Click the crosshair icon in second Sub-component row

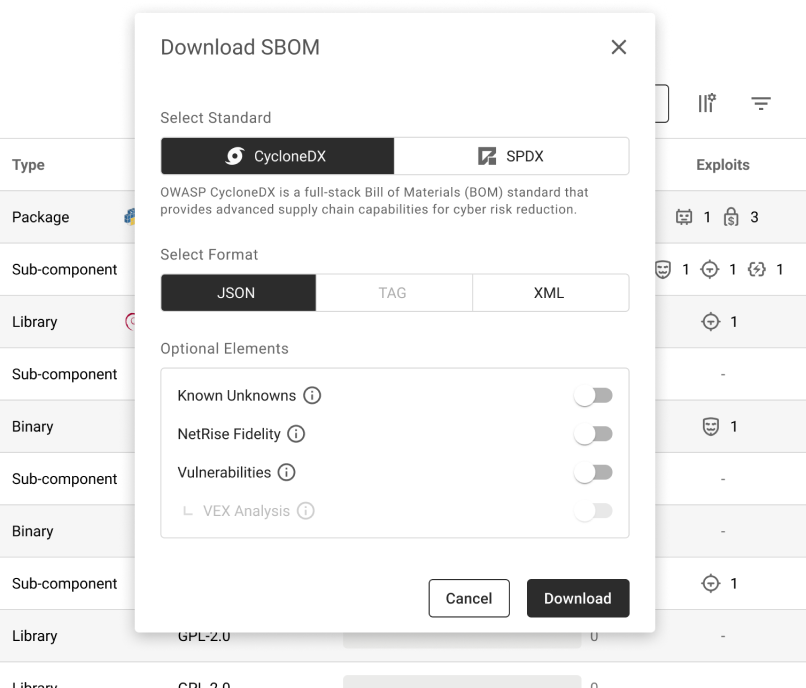(x=709, y=269)
